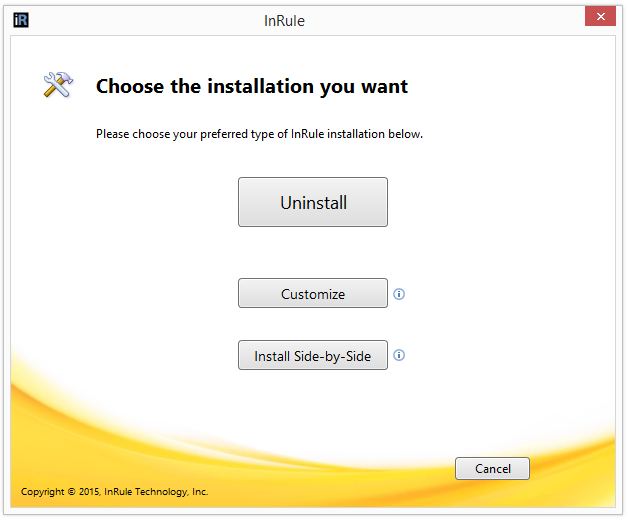This screenshot has height=521, width=628.
Task: Choose the Customize installation option
Action: [x=312, y=294]
